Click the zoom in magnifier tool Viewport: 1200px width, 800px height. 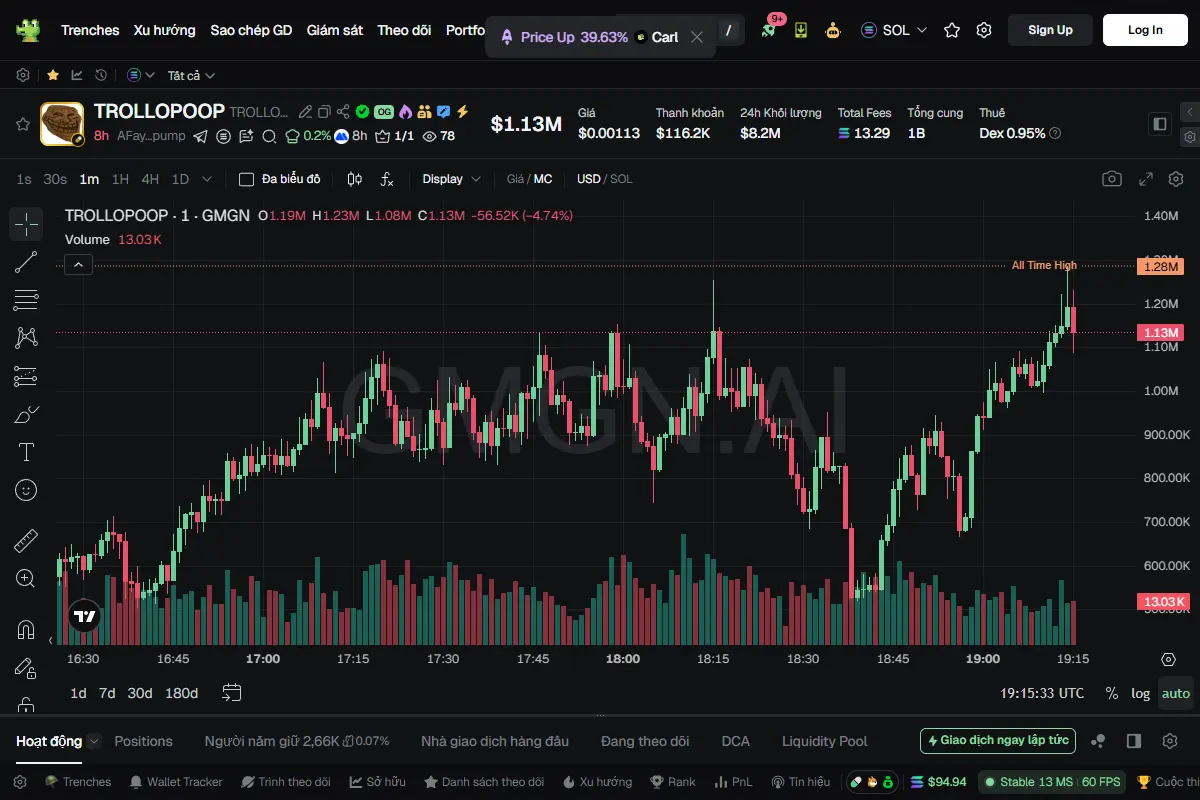point(26,578)
